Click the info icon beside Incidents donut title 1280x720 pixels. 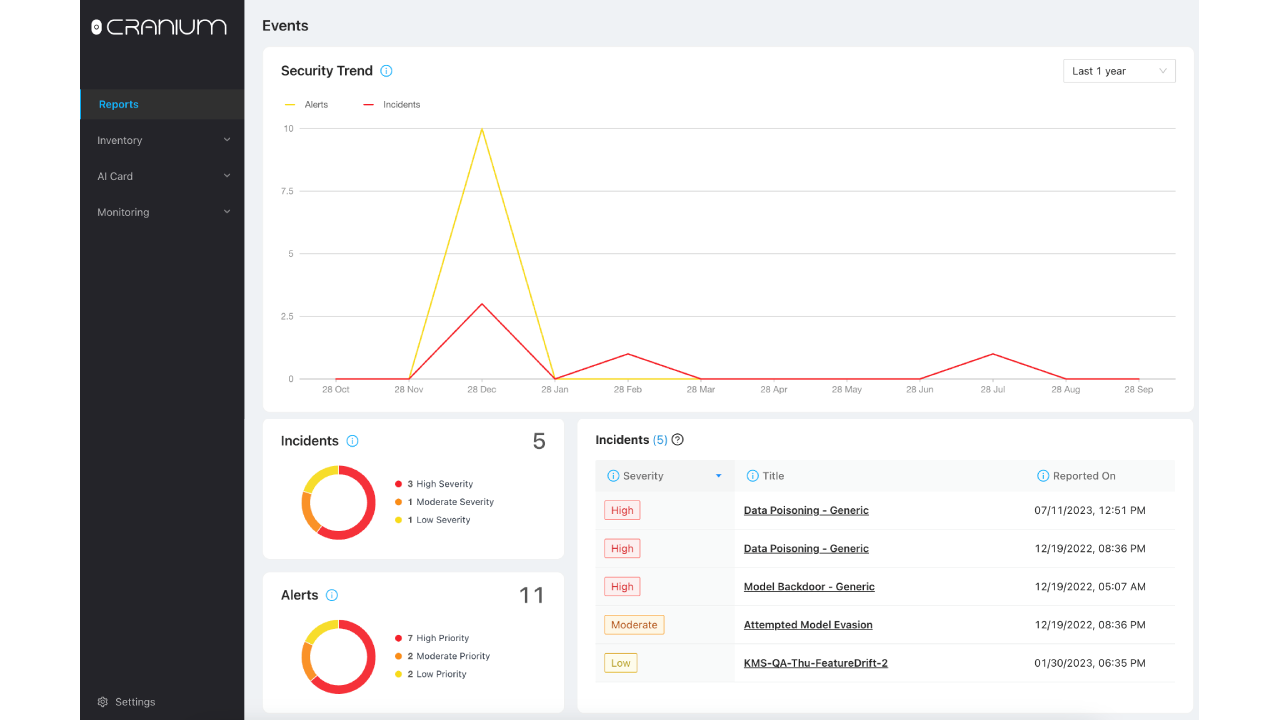(x=352, y=441)
